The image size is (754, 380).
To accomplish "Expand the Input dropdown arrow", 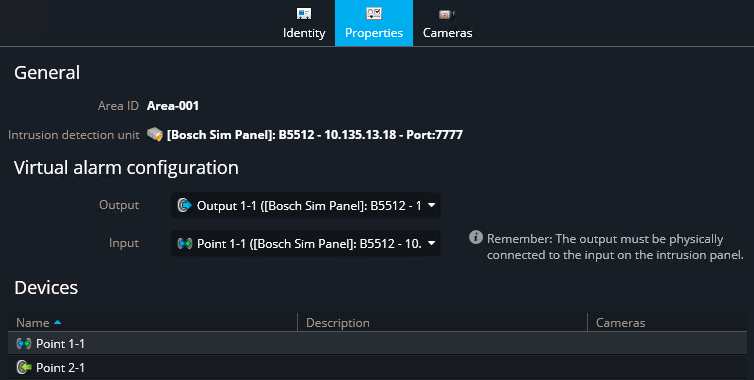I will [x=431, y=243].
